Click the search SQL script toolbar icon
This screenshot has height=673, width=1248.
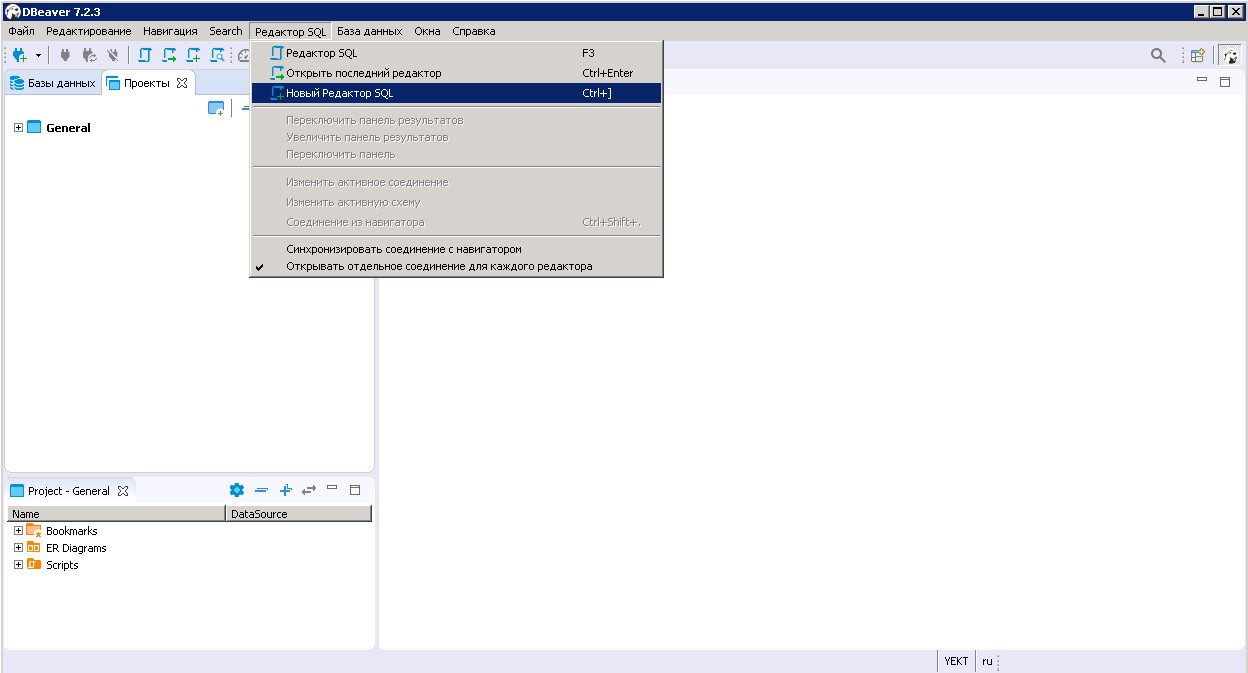[x=217, y=56]
